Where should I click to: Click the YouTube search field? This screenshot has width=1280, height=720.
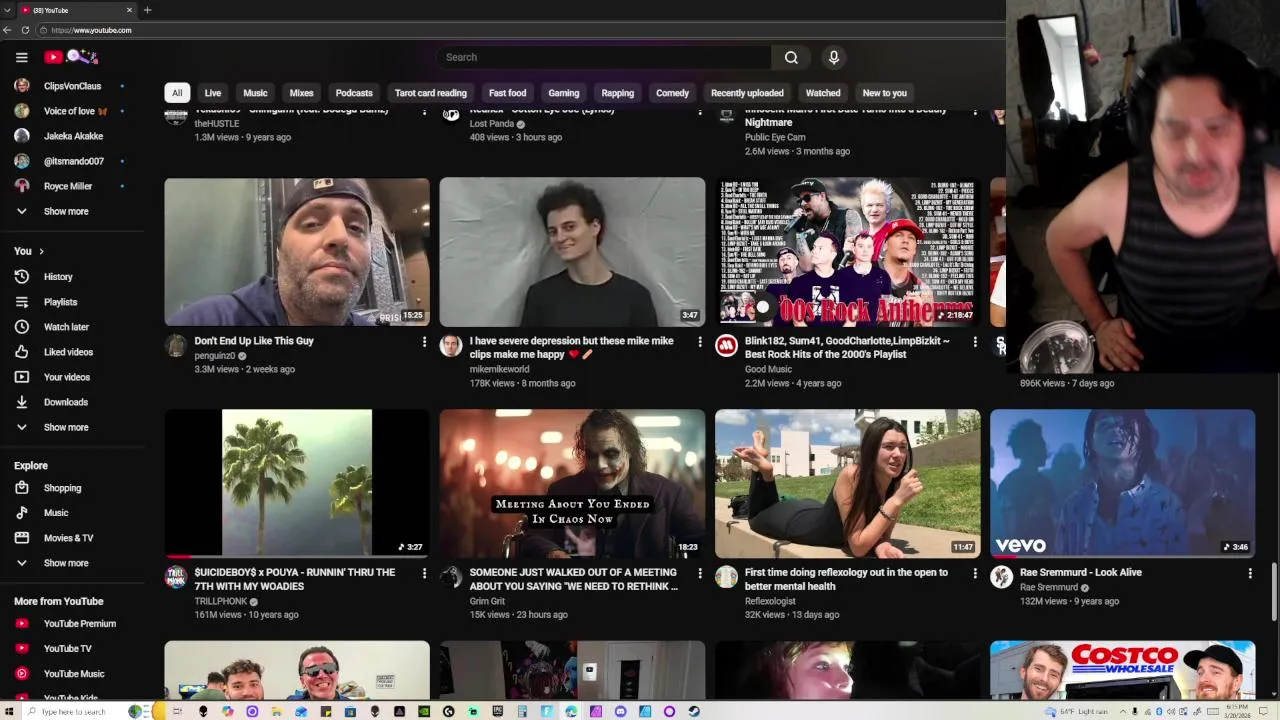(603, 57)
